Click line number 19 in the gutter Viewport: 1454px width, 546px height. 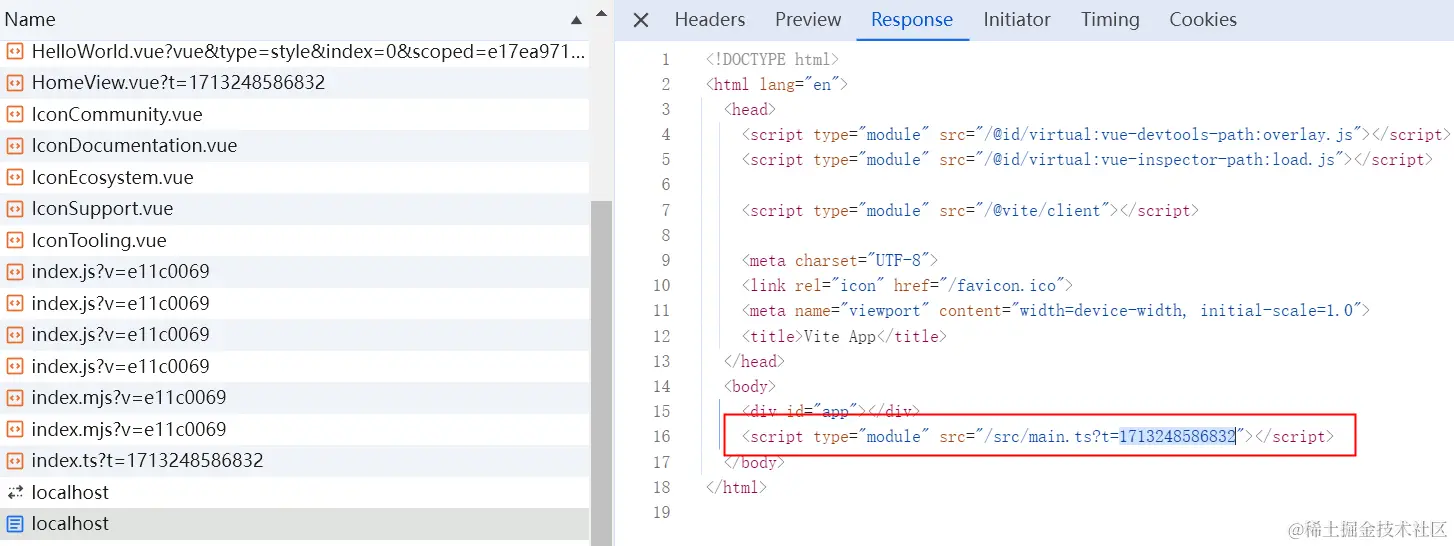coord(661,512)
